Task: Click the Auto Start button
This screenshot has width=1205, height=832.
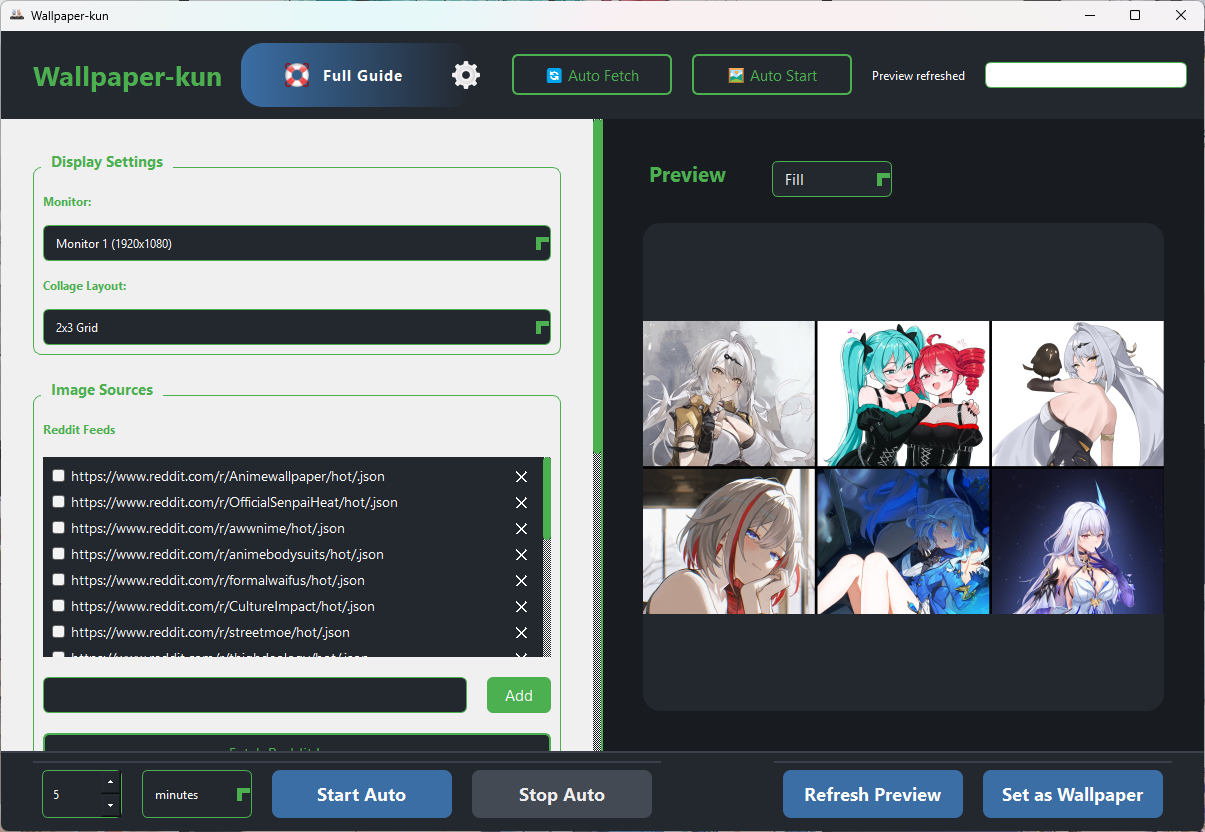Action: (772, 75)
